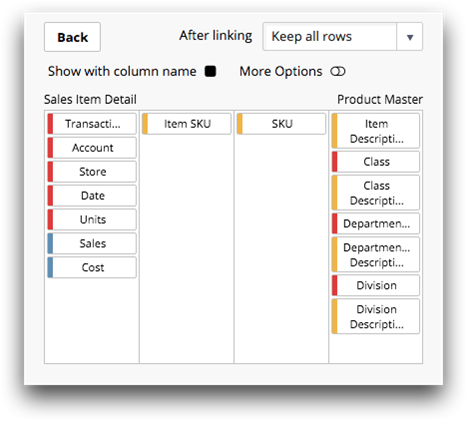Click the linked Item SKU column
Viewport: 467px width, 421px height.
point(187,124)
